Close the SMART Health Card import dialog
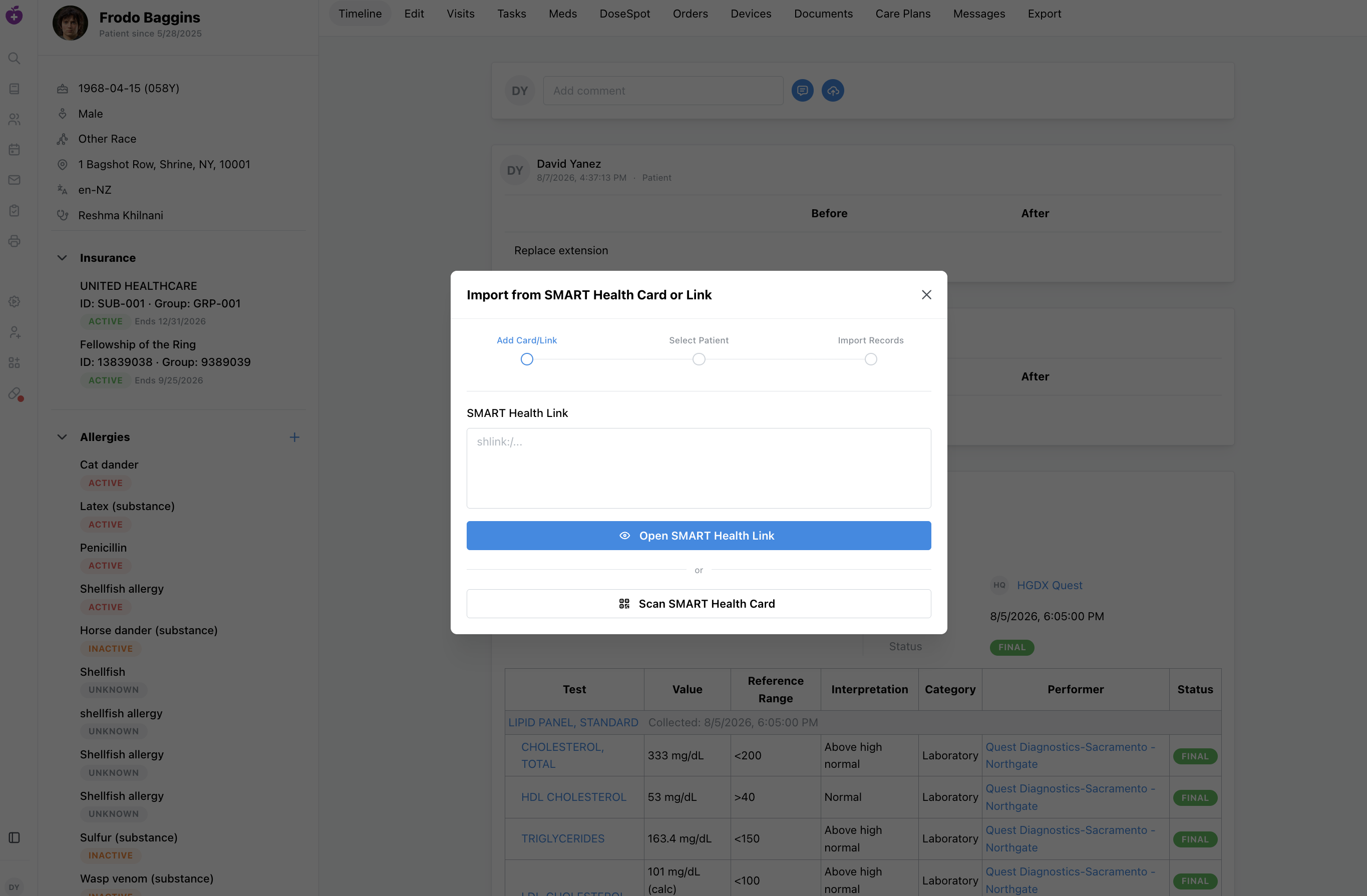This screenshot has width=1367, height=896. click(926, 294)
